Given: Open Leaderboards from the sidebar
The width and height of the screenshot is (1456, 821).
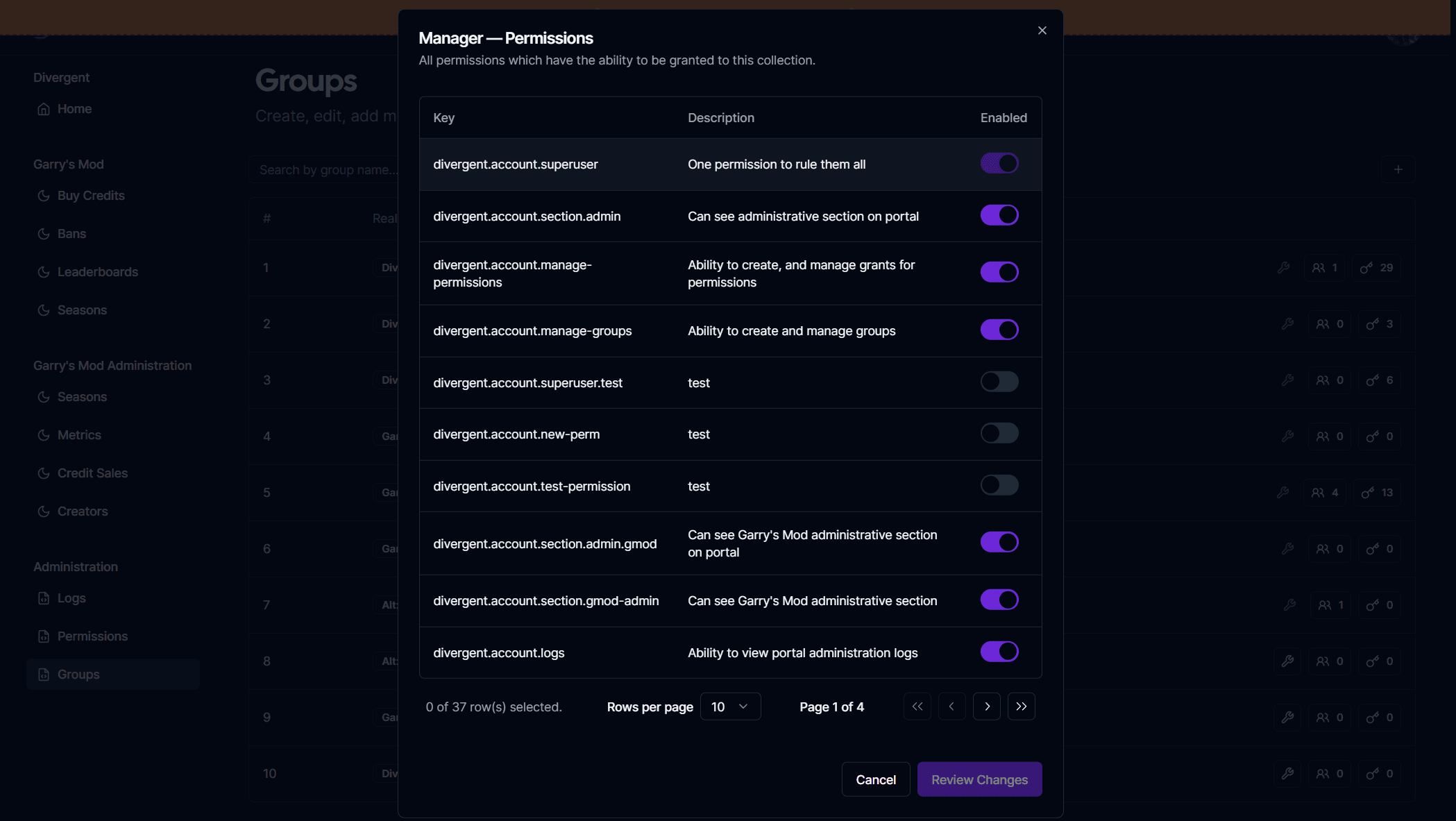Looking at the screenshot, I should pyautogui.click(x=97, y=272).
